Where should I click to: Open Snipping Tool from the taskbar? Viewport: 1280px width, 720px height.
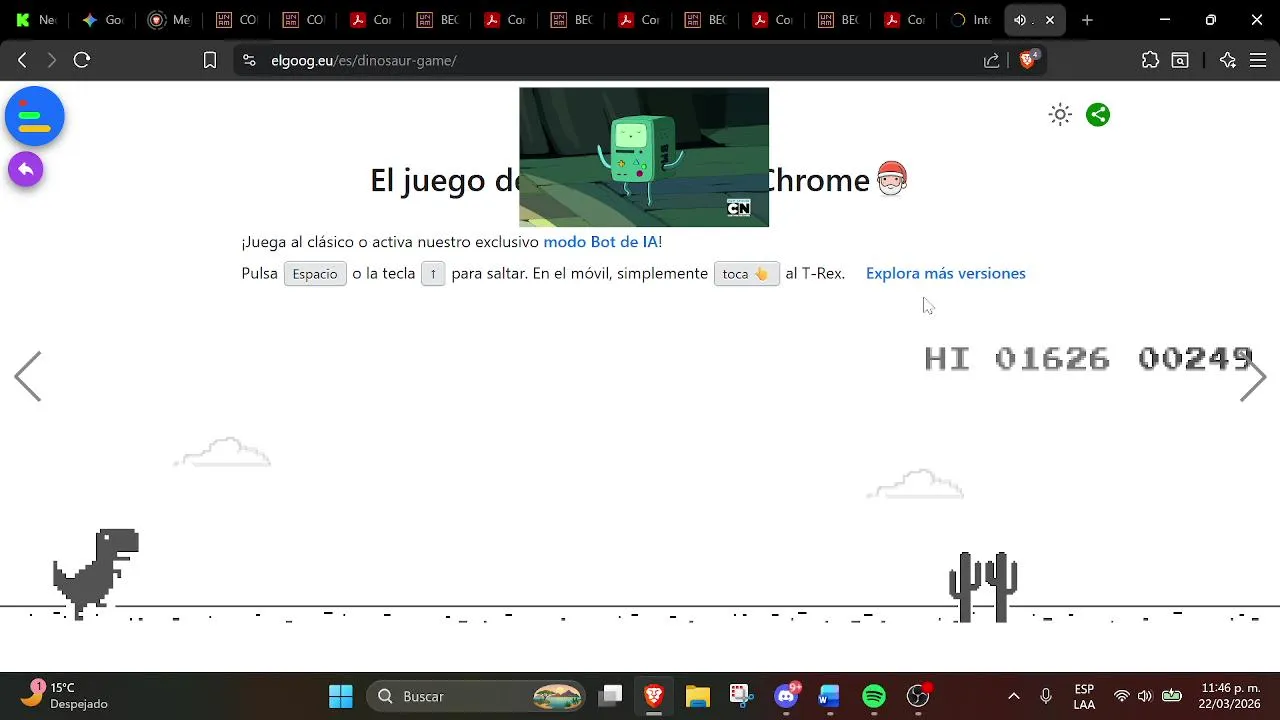pos(740,696)
